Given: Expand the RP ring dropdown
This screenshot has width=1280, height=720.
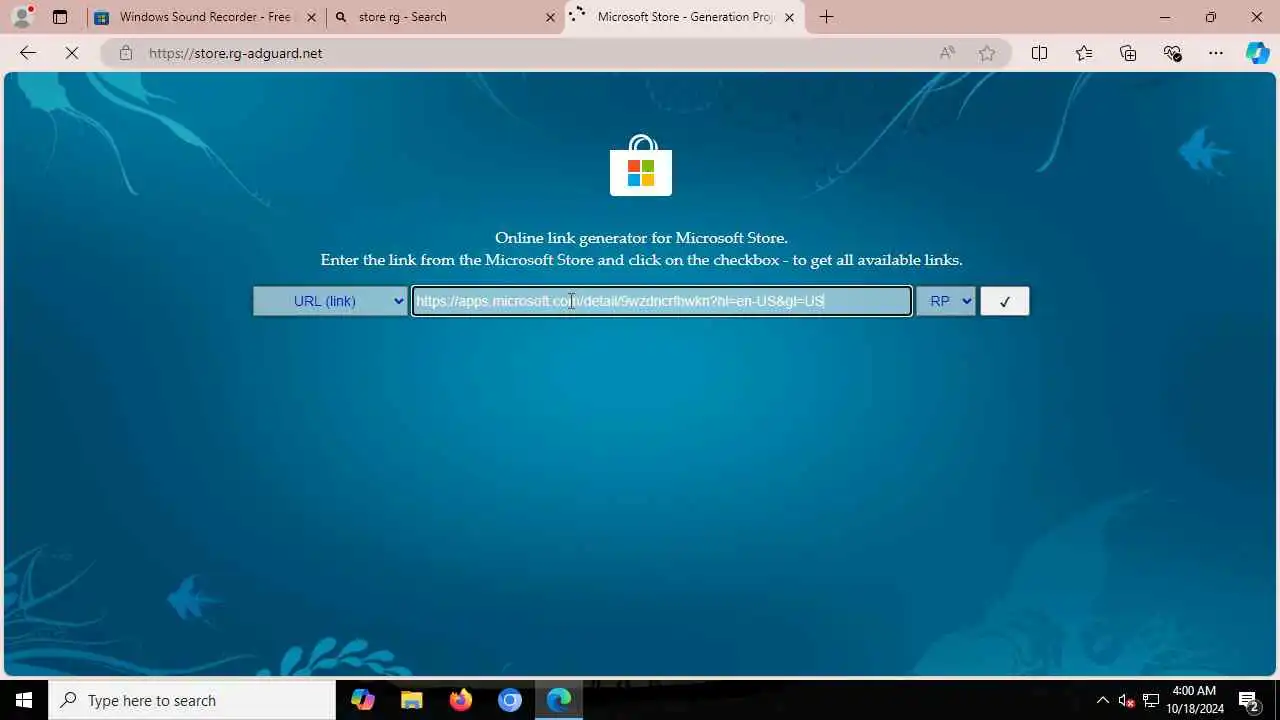Looking at the screenshot, I should click(x=945, y=301).
